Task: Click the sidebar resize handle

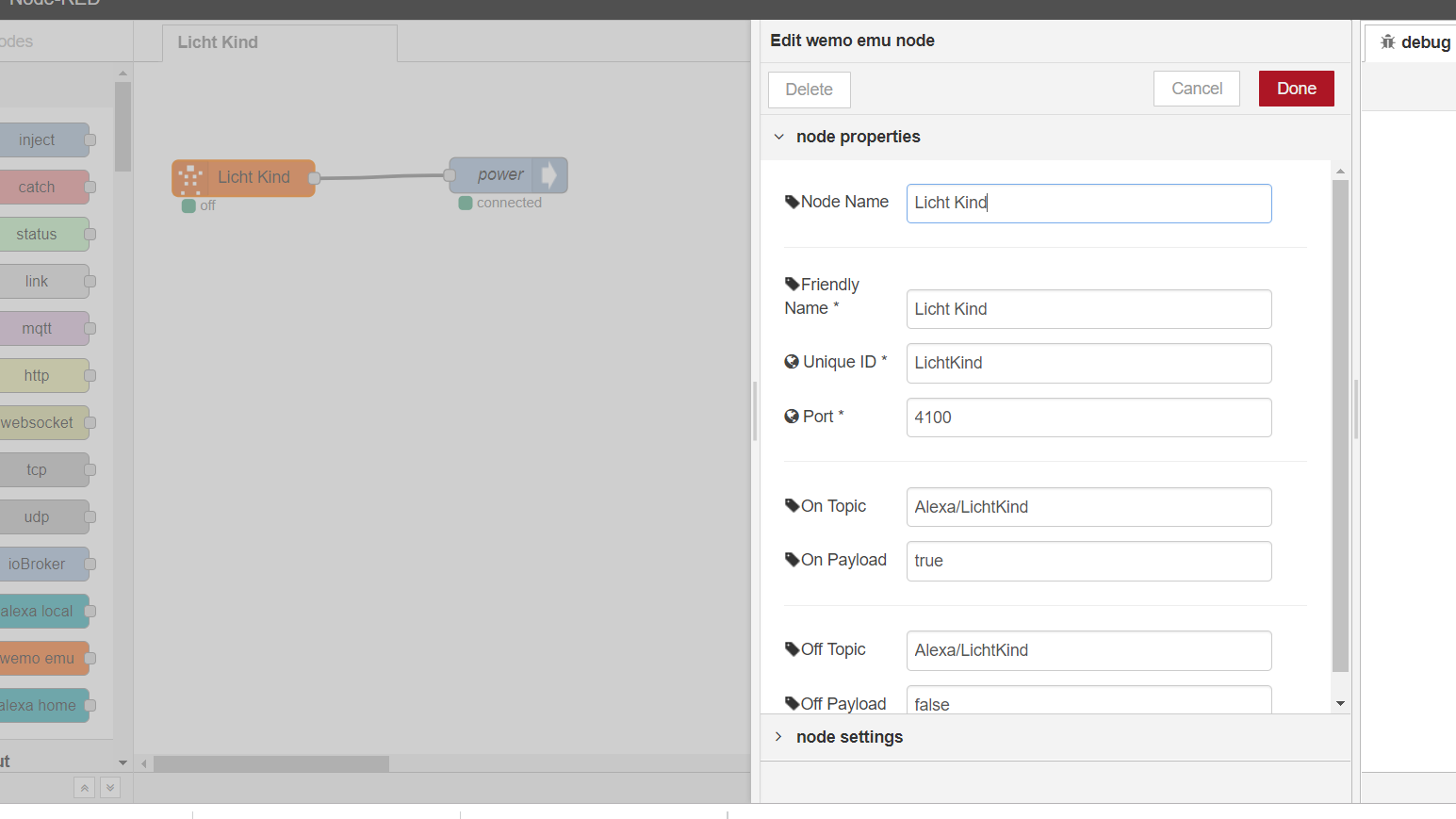Action: 1356,410
